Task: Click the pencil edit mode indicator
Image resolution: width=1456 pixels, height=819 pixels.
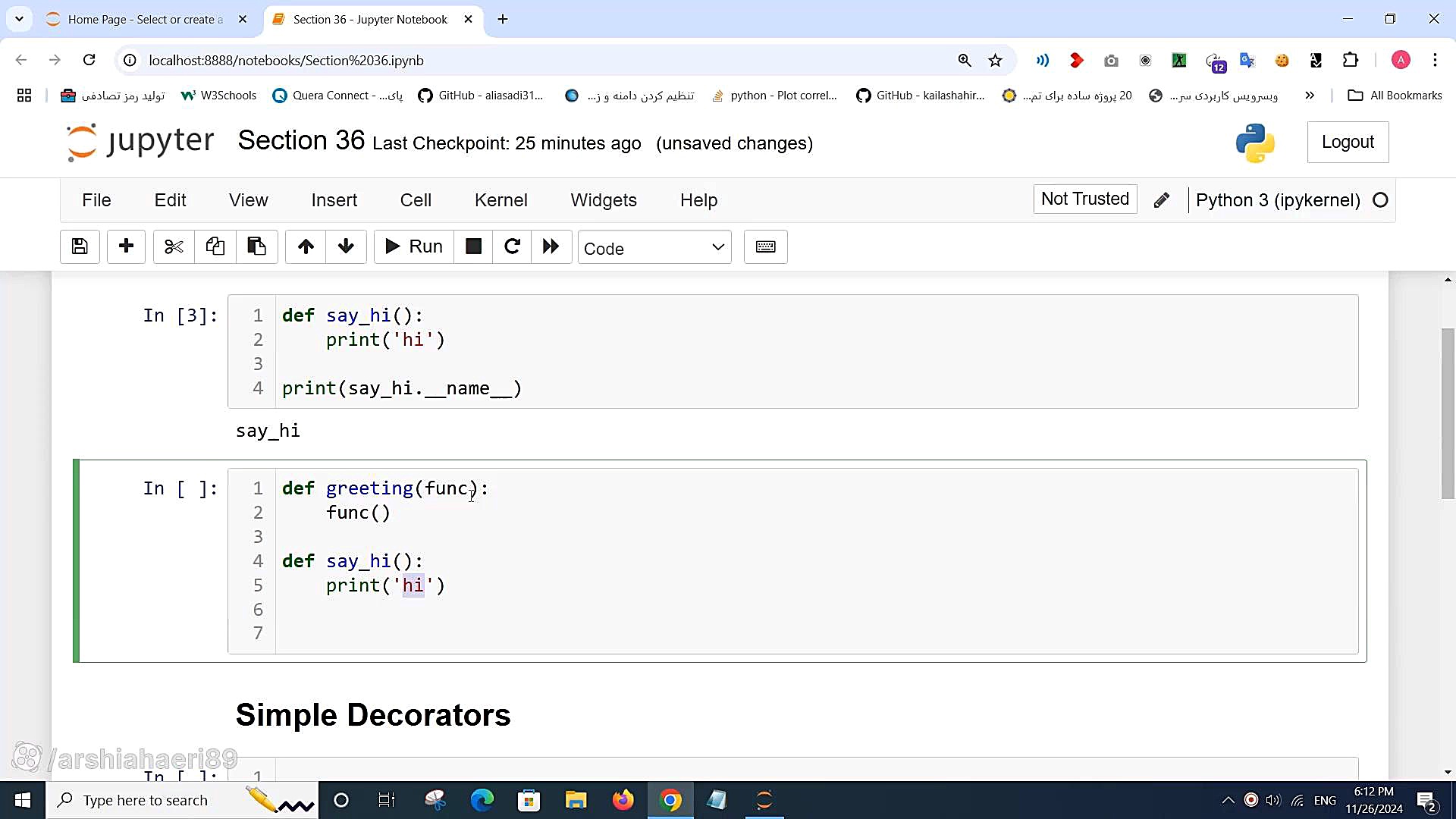Action: point(1161,200)
